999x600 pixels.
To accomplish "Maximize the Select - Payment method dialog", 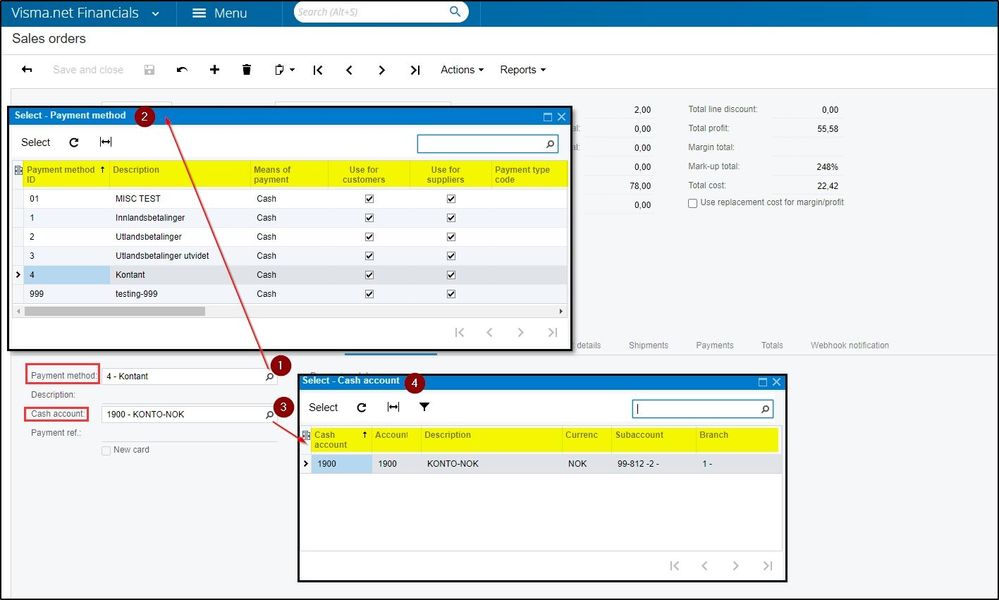I will click(547, 117).
